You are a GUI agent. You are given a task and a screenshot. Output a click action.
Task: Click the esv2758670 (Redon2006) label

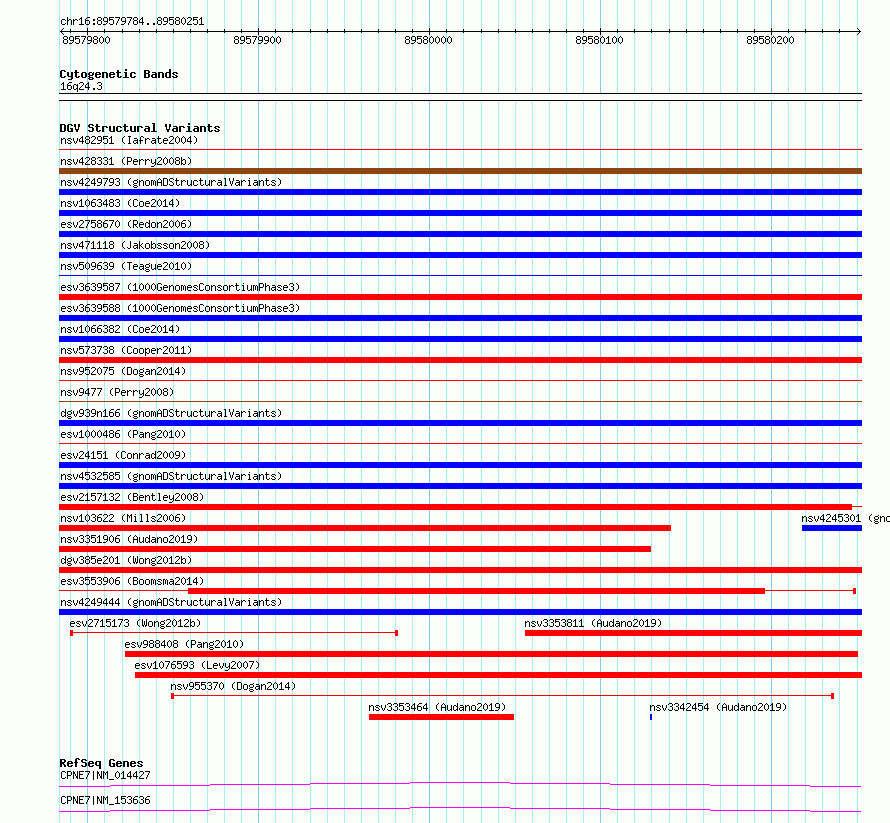[x=126, y=224]
